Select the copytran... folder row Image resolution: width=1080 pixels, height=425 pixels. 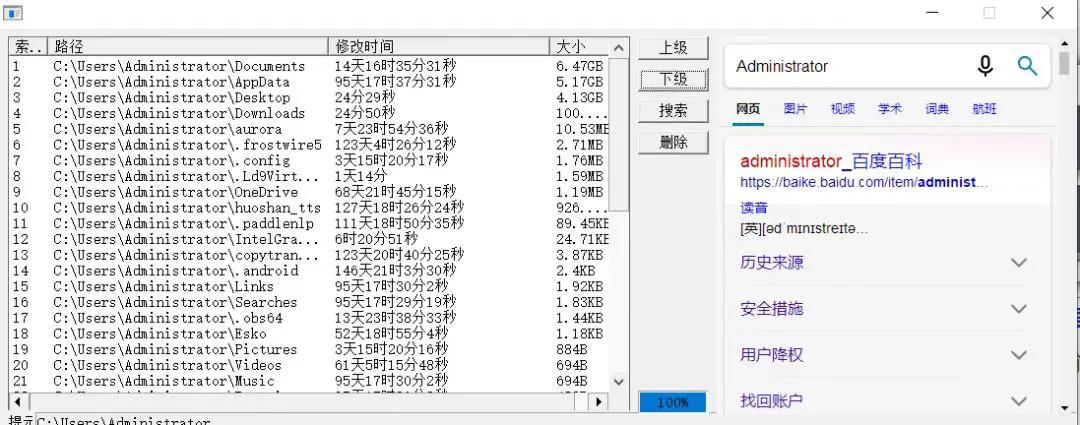point(309,255)
